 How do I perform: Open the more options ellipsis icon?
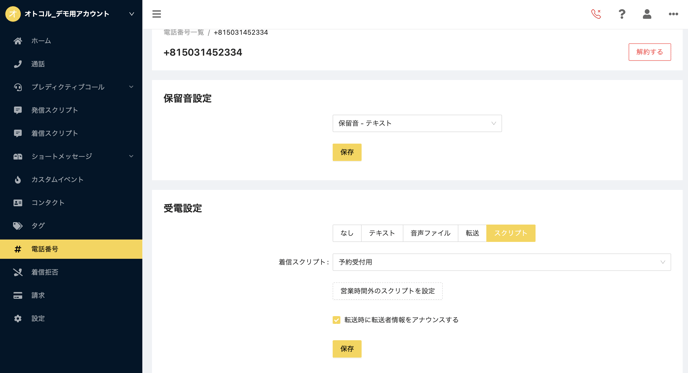[x=673, y=14]
